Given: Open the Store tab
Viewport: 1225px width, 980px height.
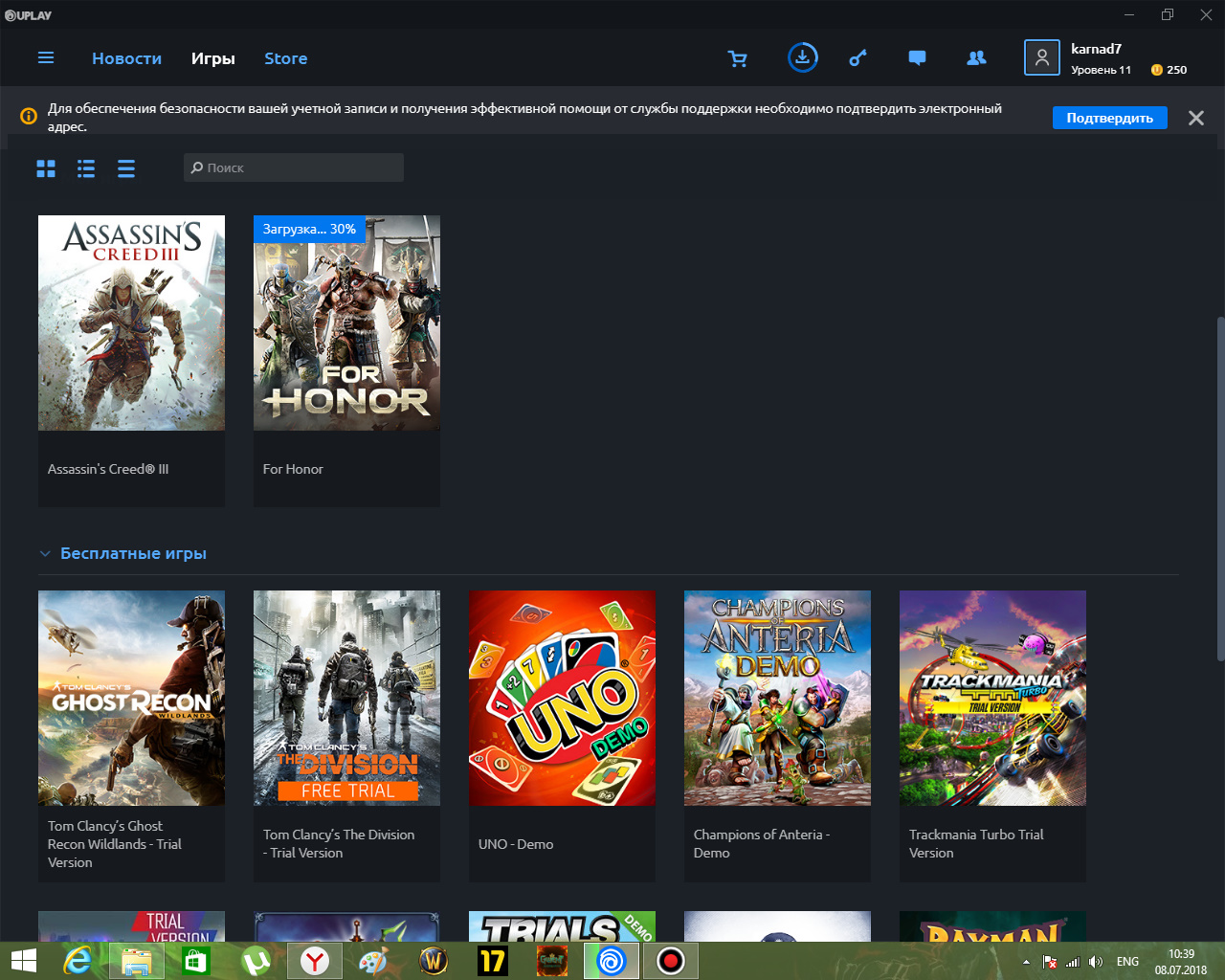Looking at the screenshot, I should click(285, 58).
